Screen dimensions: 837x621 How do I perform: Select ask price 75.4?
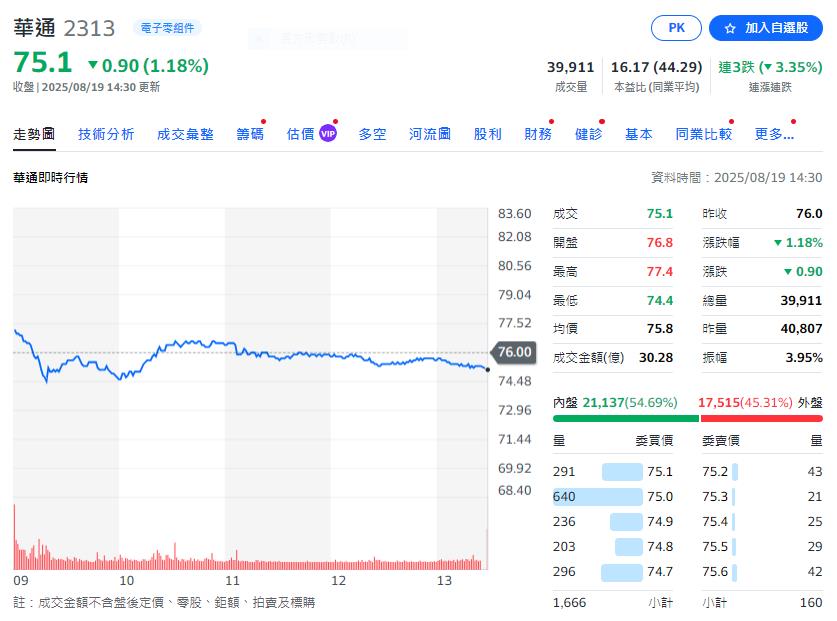coord(715,521)
